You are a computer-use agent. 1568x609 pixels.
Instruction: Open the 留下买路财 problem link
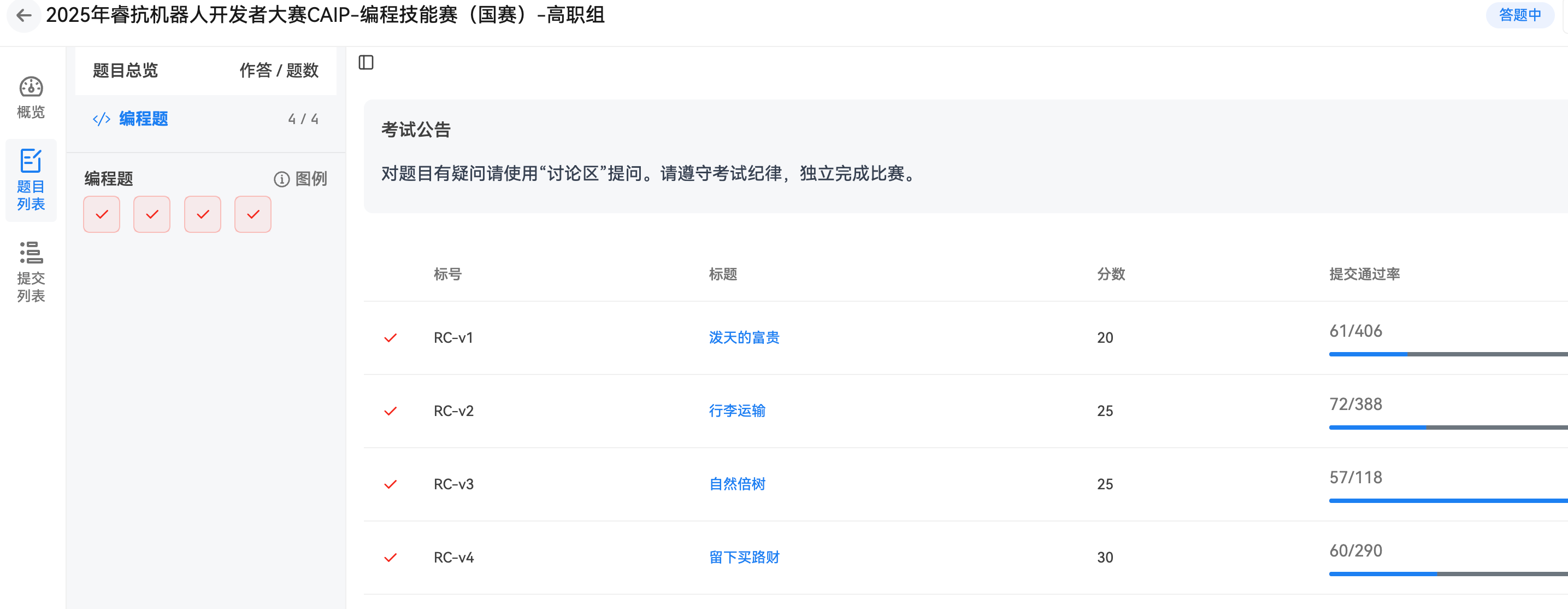click(x=744, y=557)
